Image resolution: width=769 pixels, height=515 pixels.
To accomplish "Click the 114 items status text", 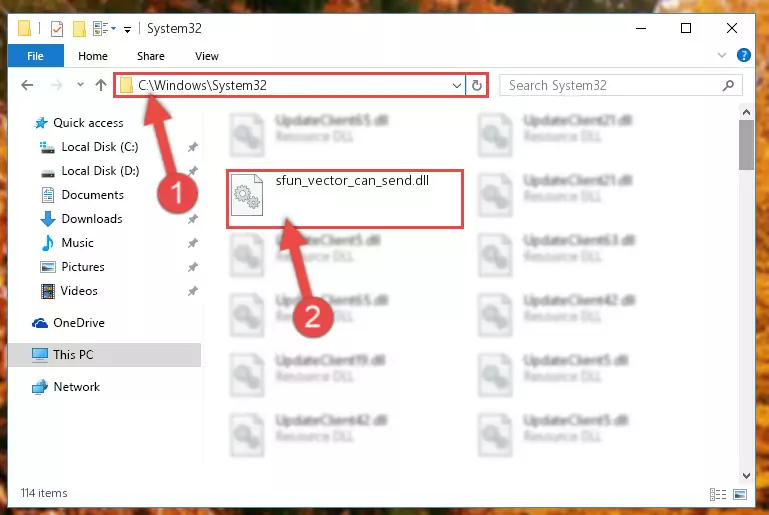I will [x=44, y=493].
